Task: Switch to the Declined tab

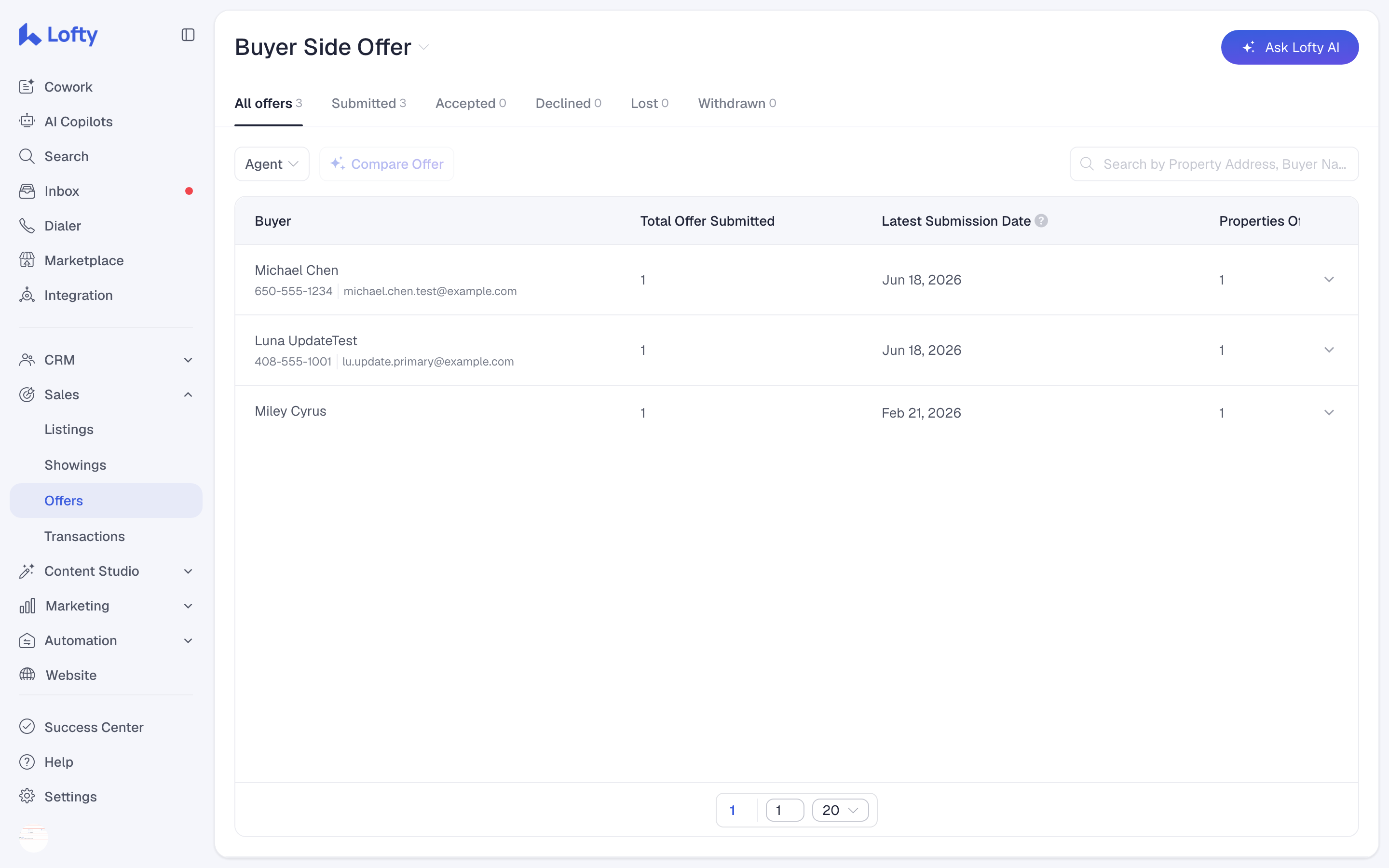Action: tap(568, 103)
